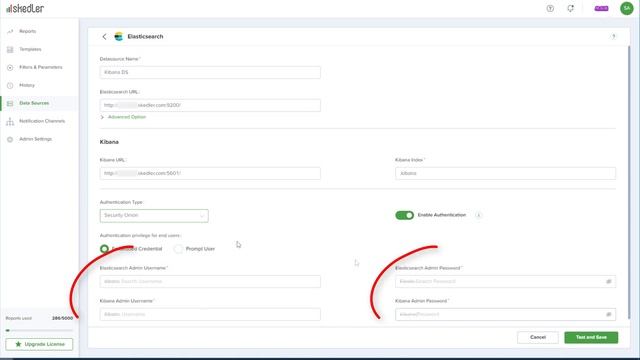The image size is (640, 360).
Task: Click the refresh icon in top bar
Action: point(571,8)
